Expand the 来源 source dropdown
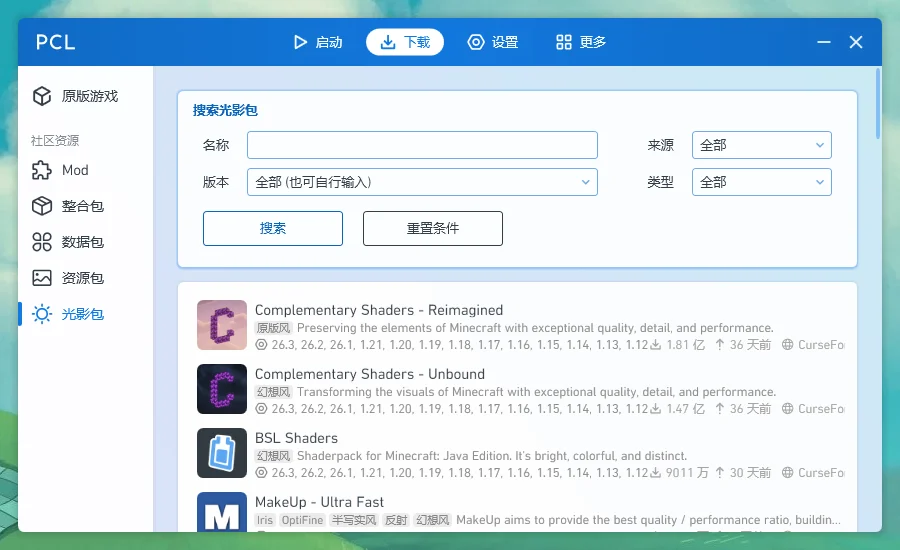Viewport: 900px width, 550px height. pyautogui.click(x=762, y=145)
